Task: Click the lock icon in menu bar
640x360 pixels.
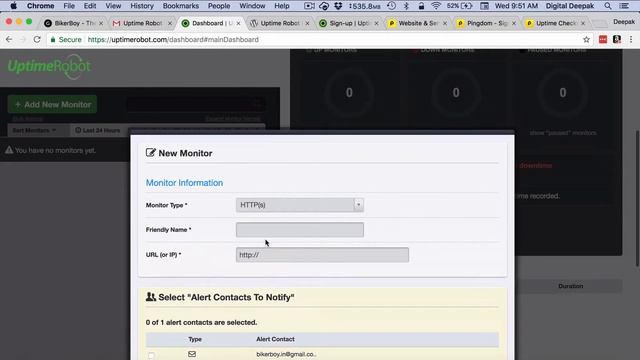Action: pyautogui.click(x=421, y=6)
